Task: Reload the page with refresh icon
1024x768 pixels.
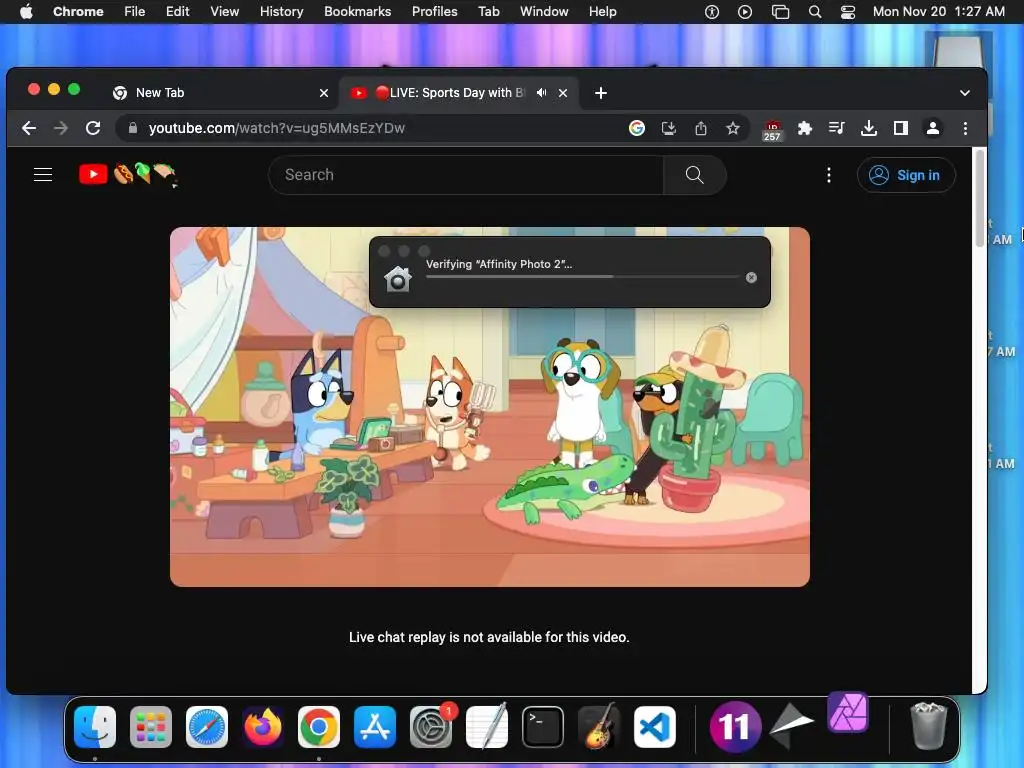Action: [93, 128]
